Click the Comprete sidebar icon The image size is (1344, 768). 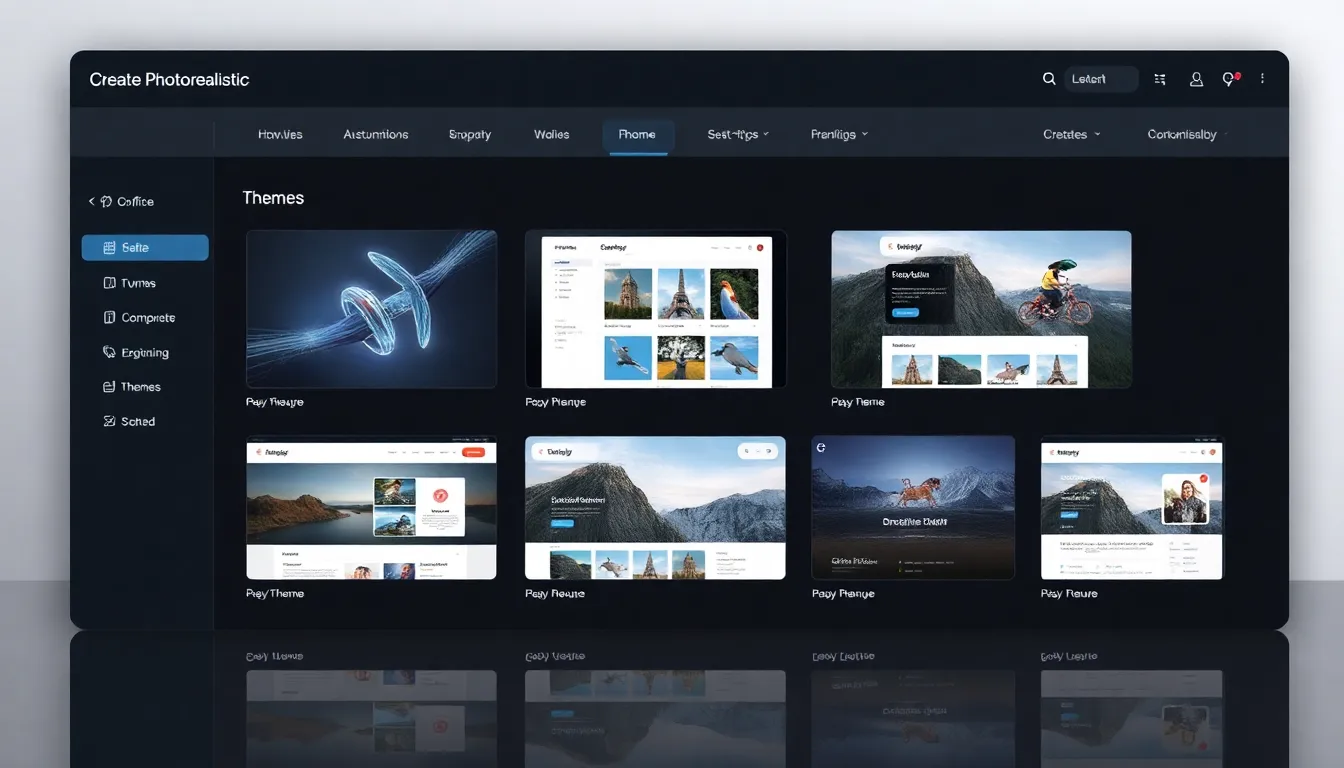[x=110, y=318]
